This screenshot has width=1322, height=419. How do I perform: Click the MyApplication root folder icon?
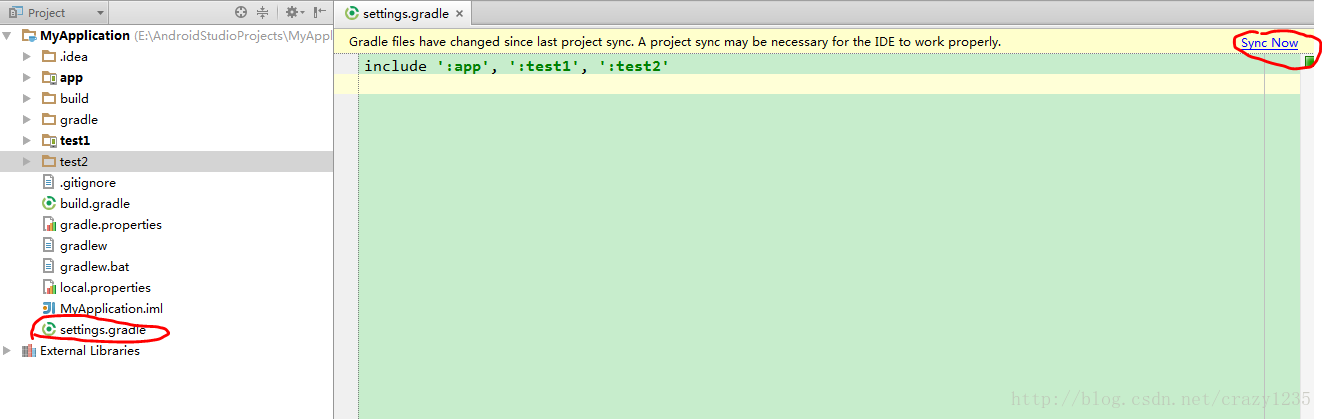[29, 35]
